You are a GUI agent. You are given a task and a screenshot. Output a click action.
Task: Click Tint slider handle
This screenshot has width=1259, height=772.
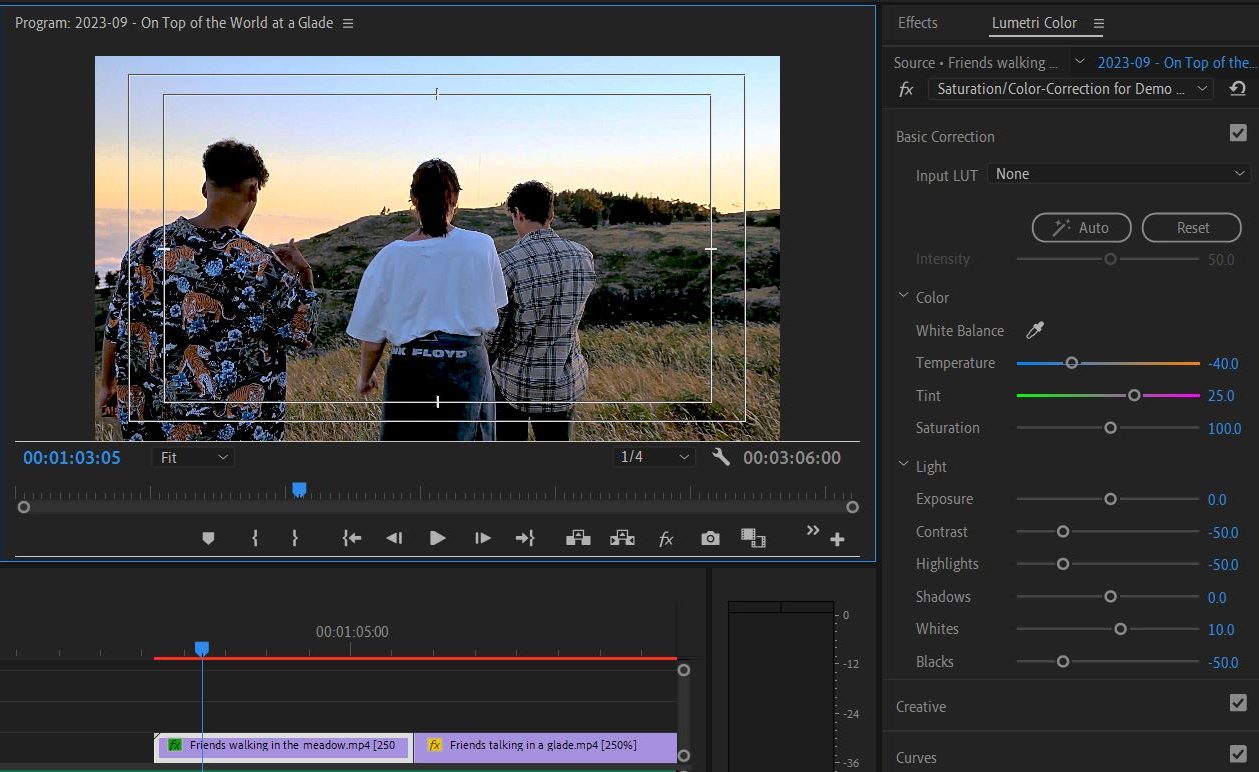[x=1134, y=395]
